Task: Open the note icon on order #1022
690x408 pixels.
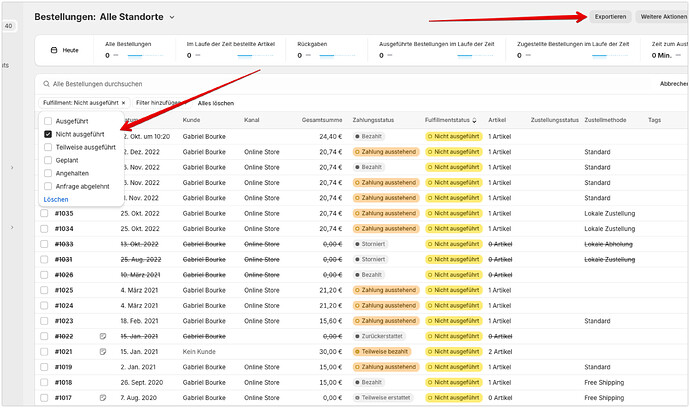Action: pyautogui.click(x=103, y=336)
